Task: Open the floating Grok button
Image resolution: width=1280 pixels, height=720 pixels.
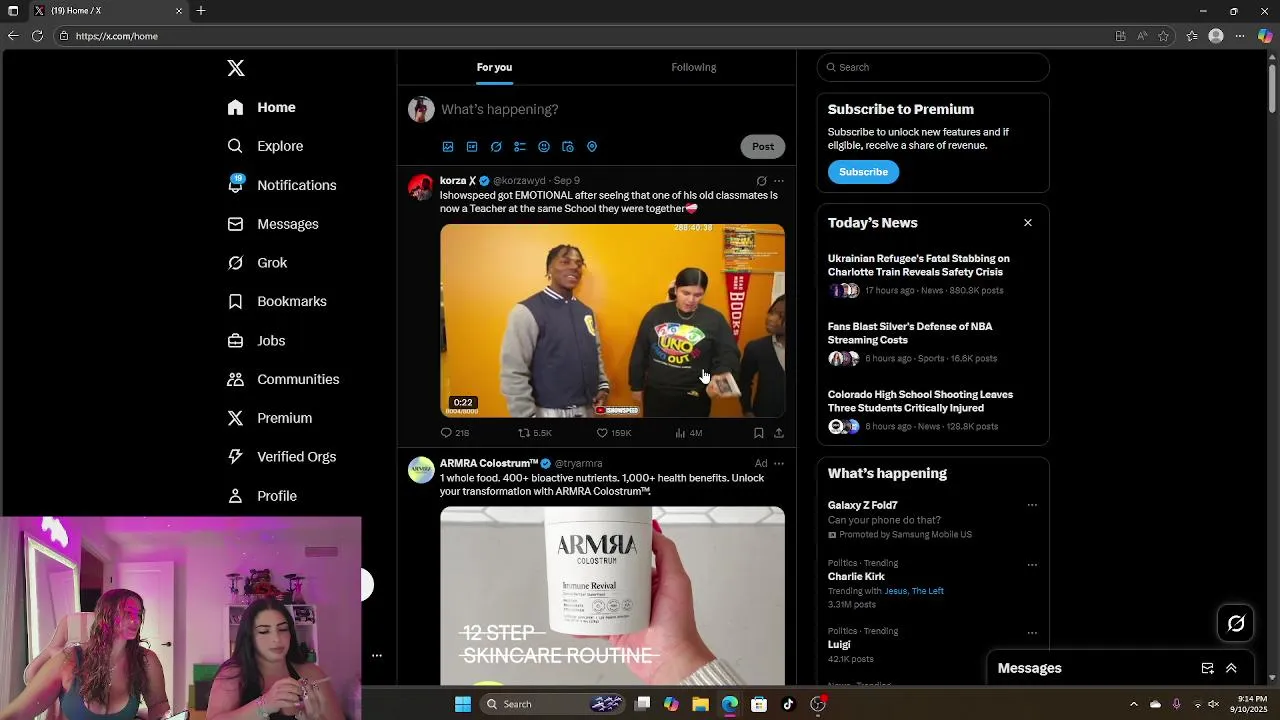Action: (x=1236, y=624)
